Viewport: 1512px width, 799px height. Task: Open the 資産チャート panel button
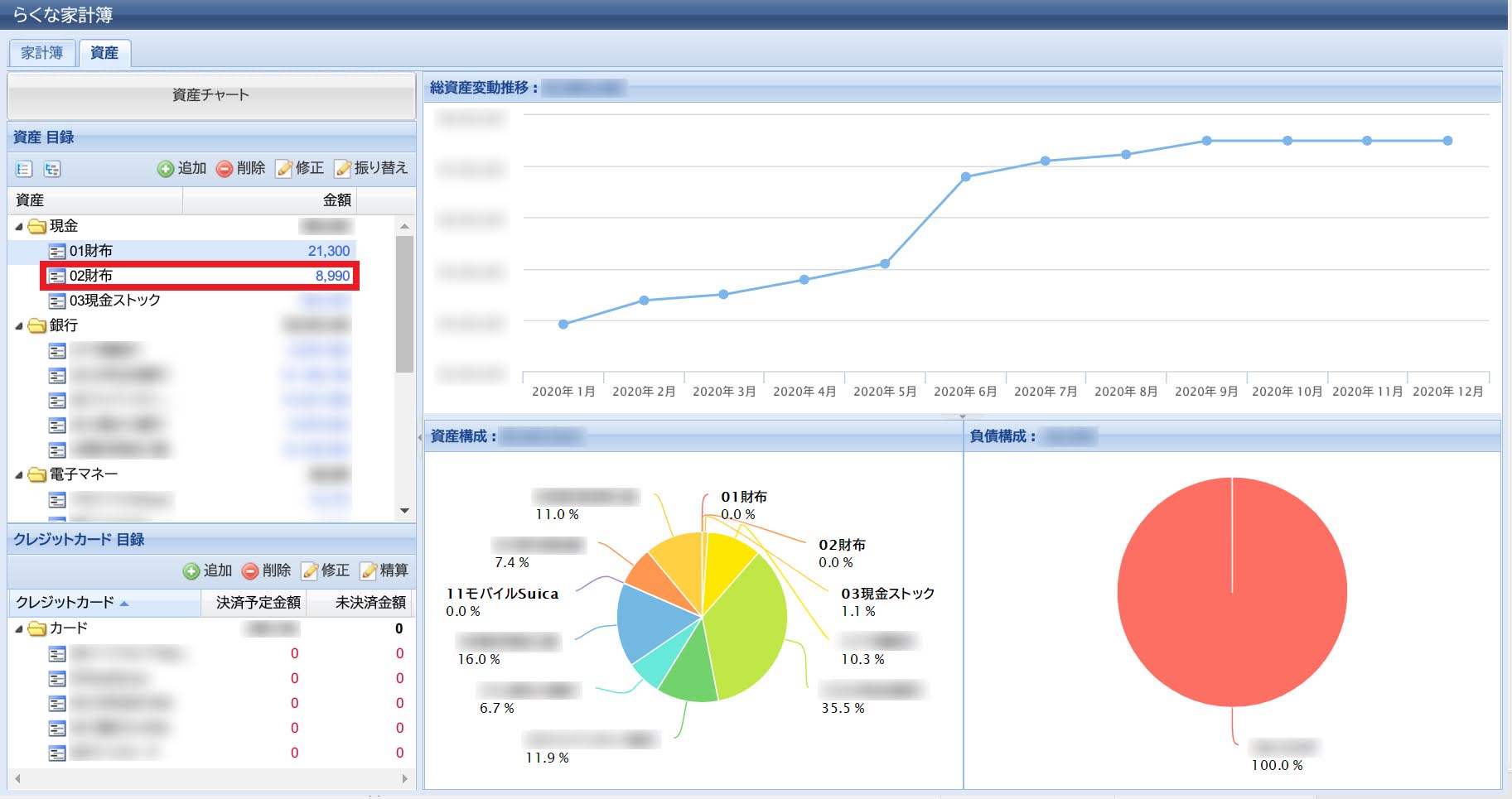coord(211,95)
